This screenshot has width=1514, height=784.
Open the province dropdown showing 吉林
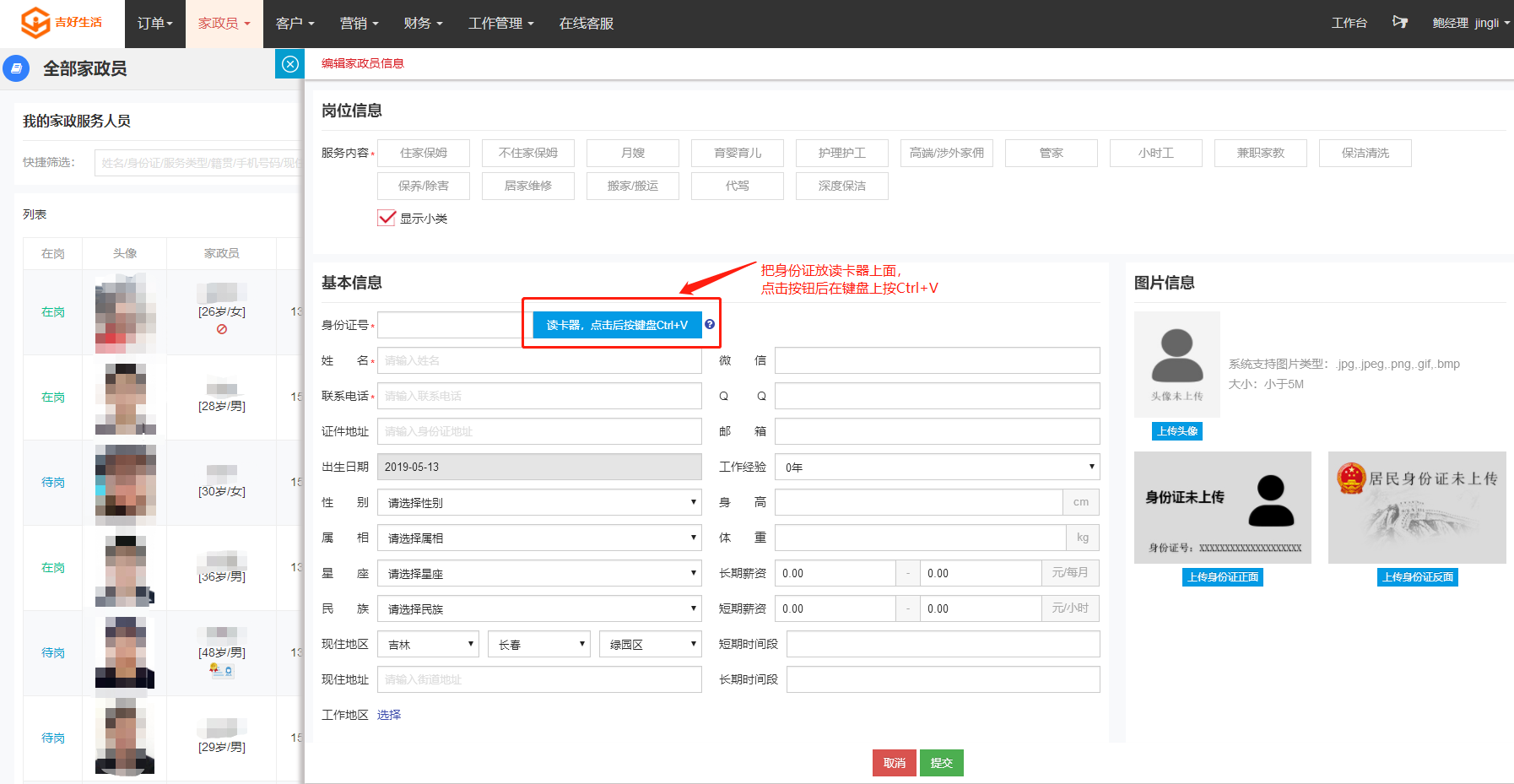pos(428,644)
